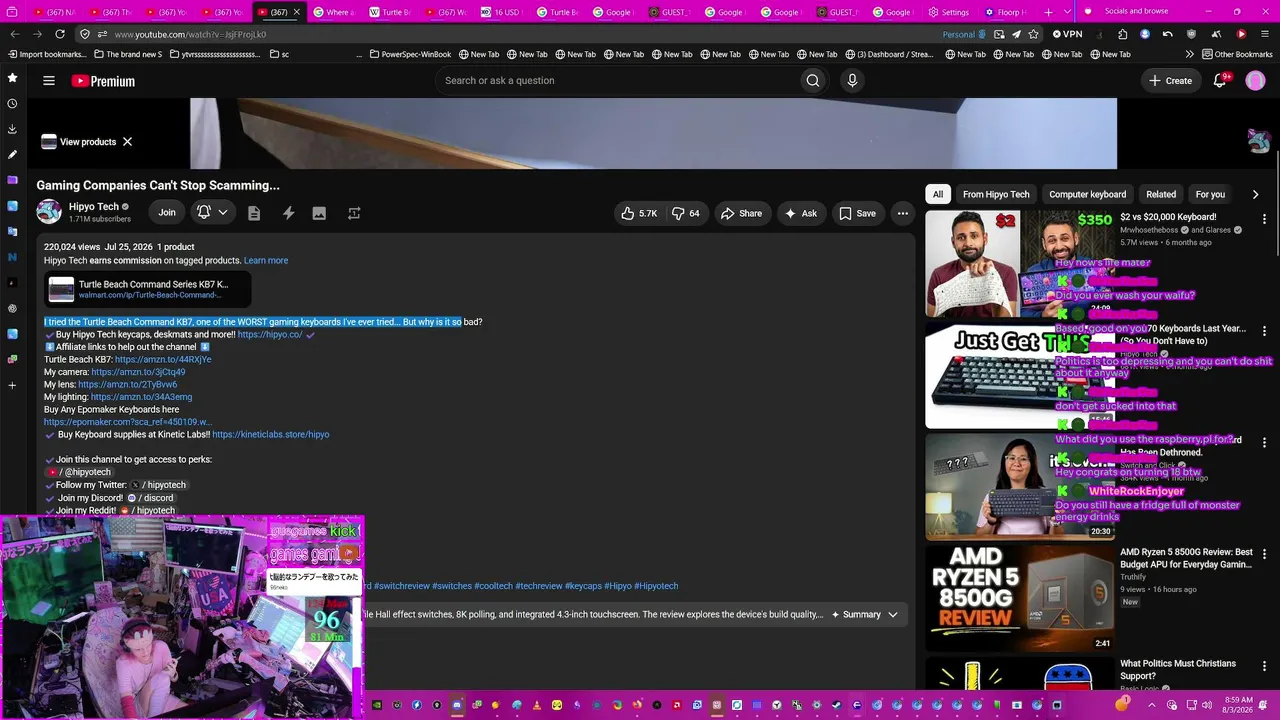Click the image icon under the video title
The image size is (1280, 720).
(319, 213)
